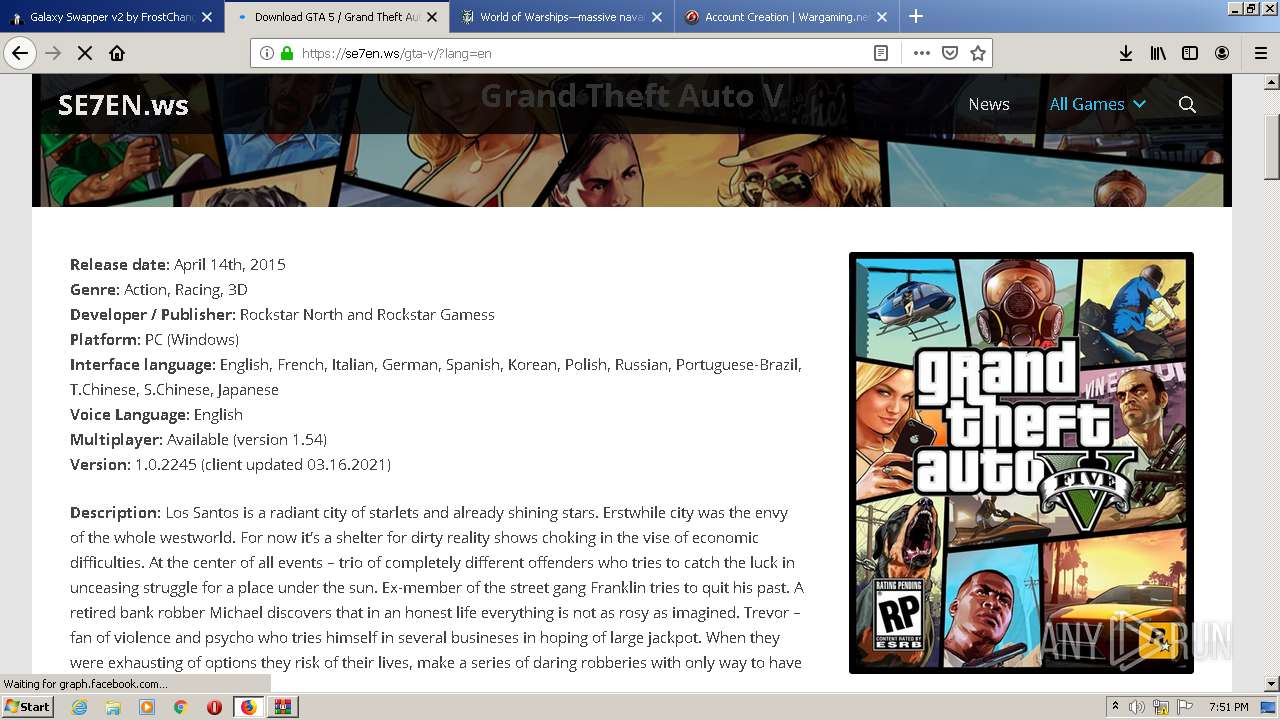Viewport: 1280px width, 720px height.
Task: Show site information for se7en.ws
Action: (x=267, y=53)
